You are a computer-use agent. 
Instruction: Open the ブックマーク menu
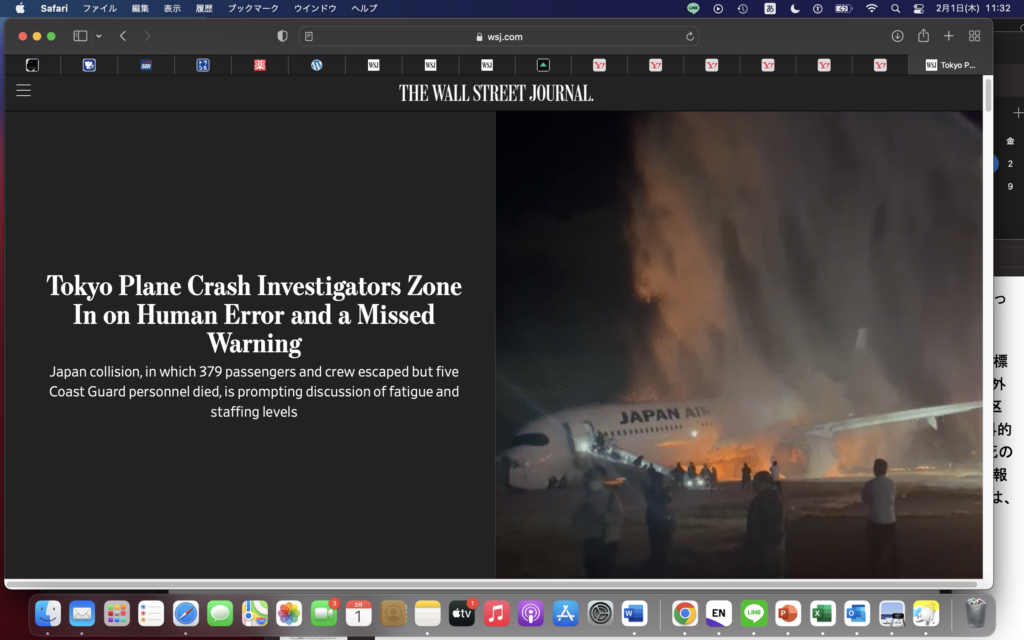point(253,8)
